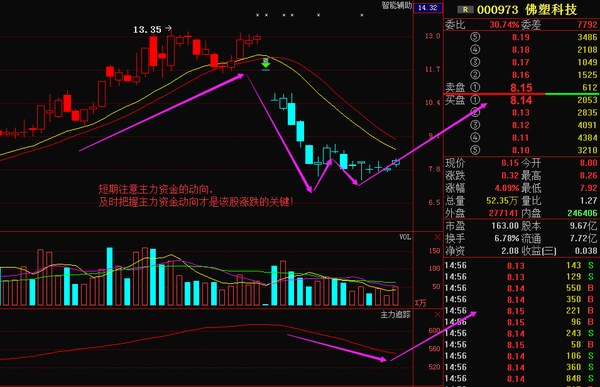Click the 13.35 high price marker
The image size is (600, 387).
pos(147,29)
